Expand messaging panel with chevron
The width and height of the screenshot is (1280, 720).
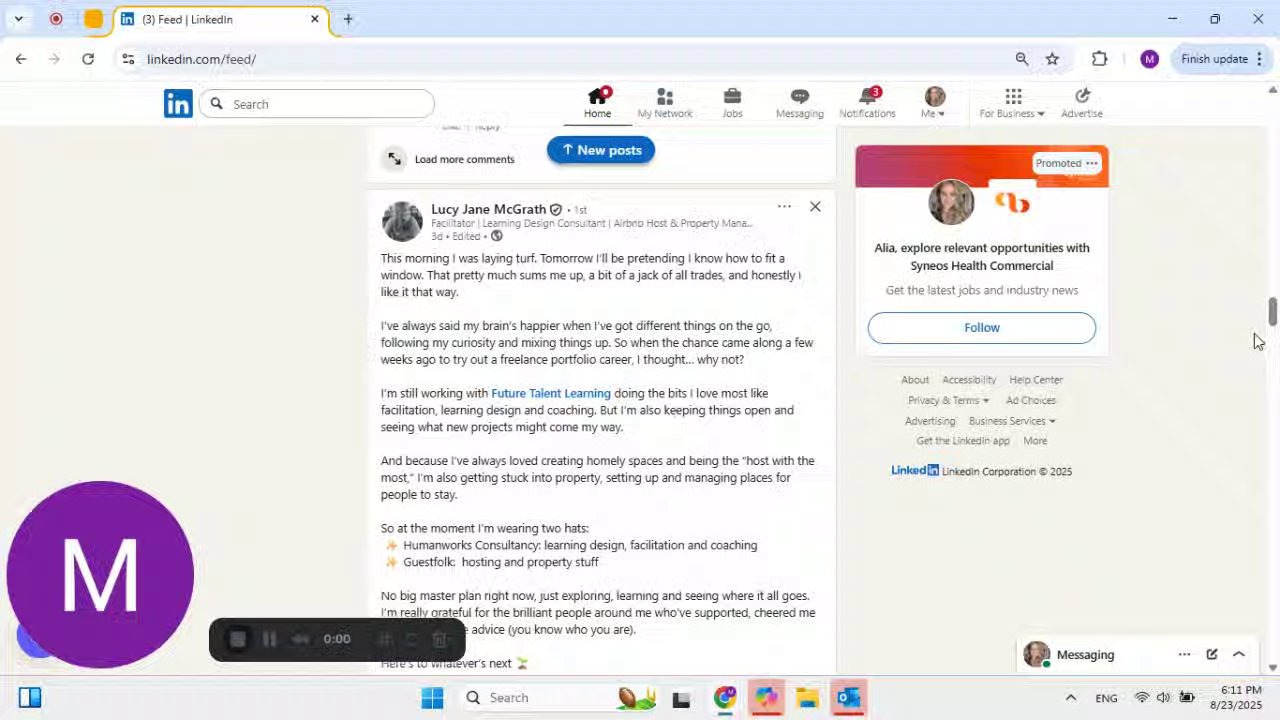click(1239, 654)
